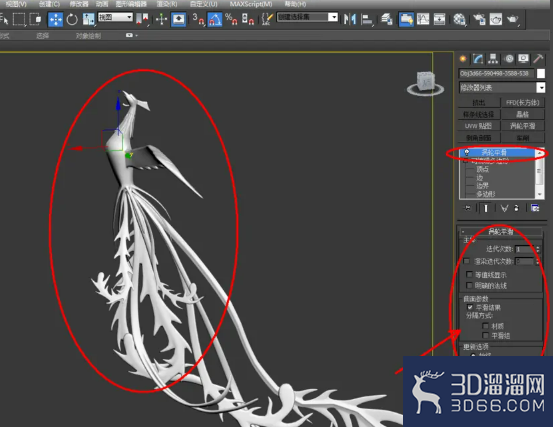Select 多边形 sub-object in the stack
This screenshot has width=553, height=427.
[x=486, y=194]
